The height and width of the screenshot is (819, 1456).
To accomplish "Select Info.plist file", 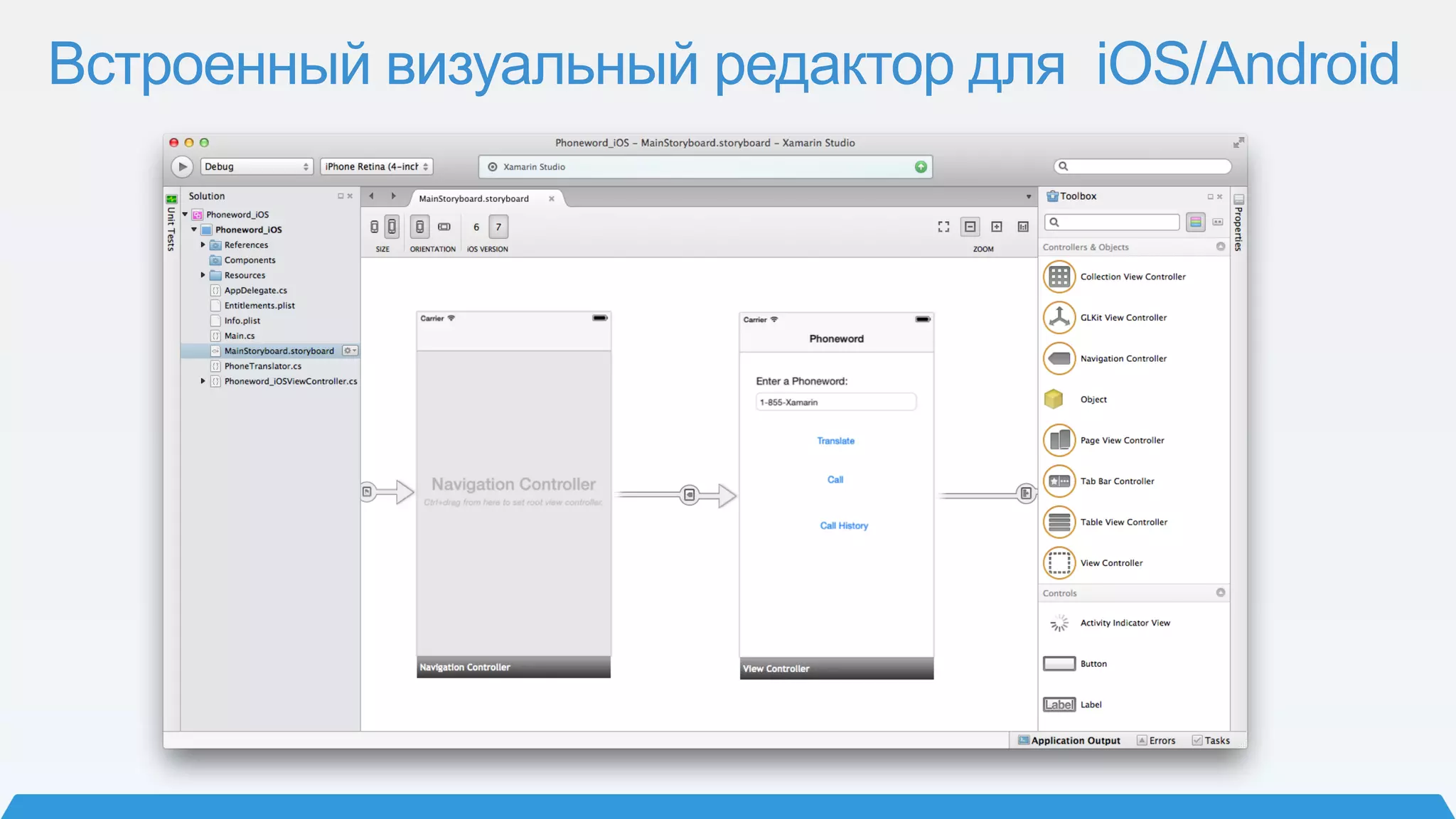I will pyautogui.click(x=242, y=321).
